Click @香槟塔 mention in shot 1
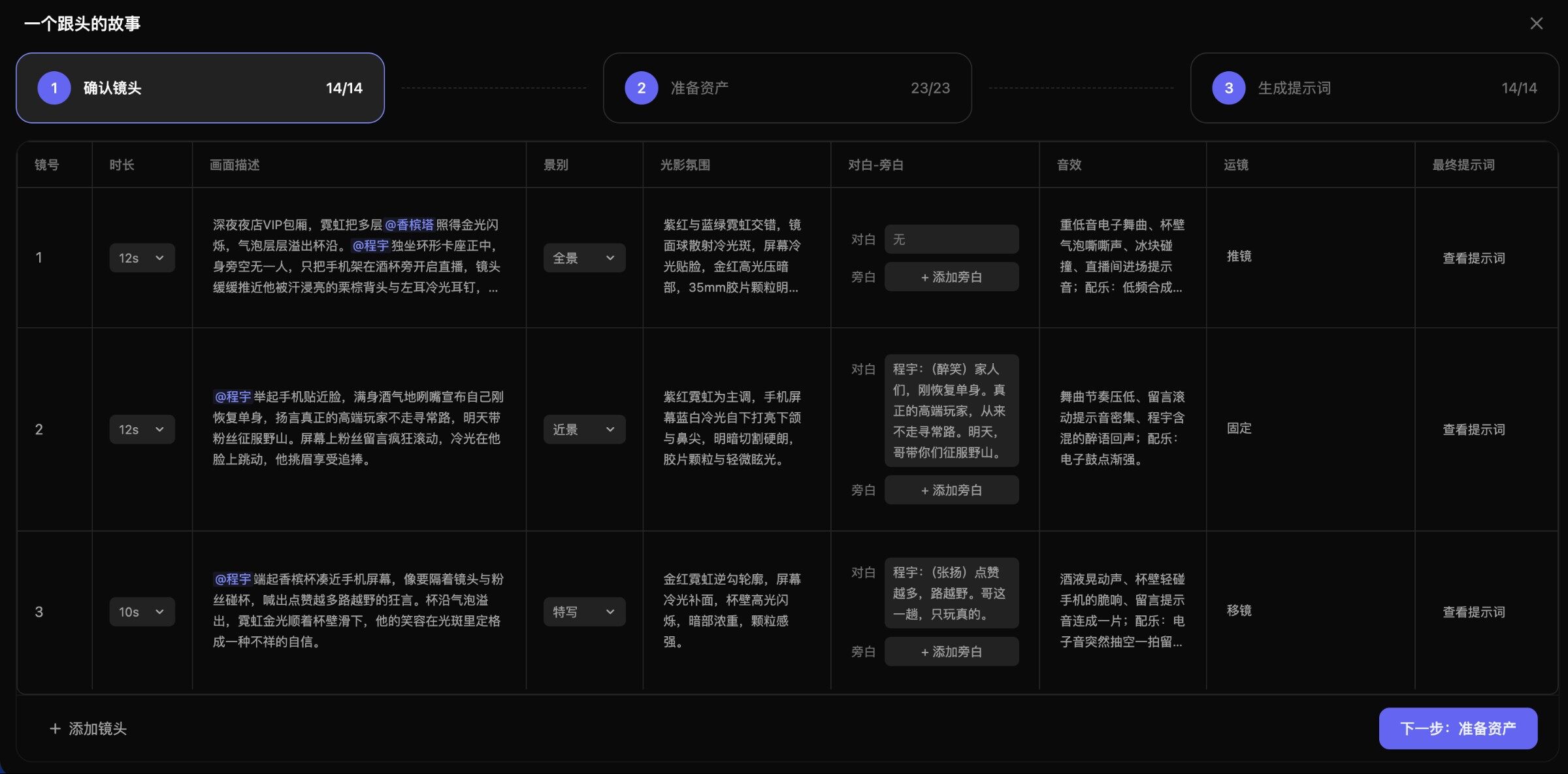Image resolution: width=1568 pixels, height=774 pixels. tap(409, 225)
